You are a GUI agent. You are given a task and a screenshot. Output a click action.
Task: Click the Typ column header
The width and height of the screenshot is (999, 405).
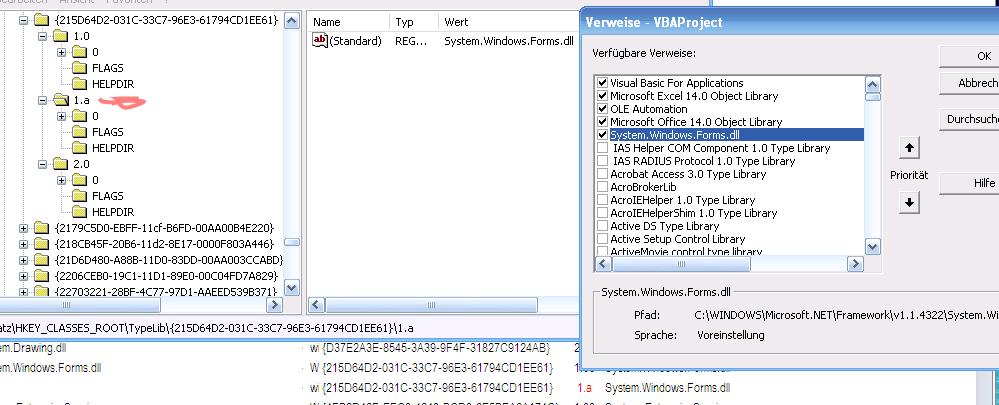click(413, 22)
